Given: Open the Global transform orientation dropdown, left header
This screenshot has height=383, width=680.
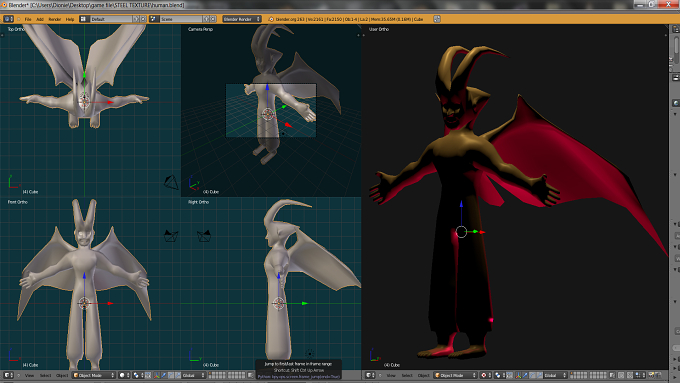Looking at the screenshot, I should 193,375.
